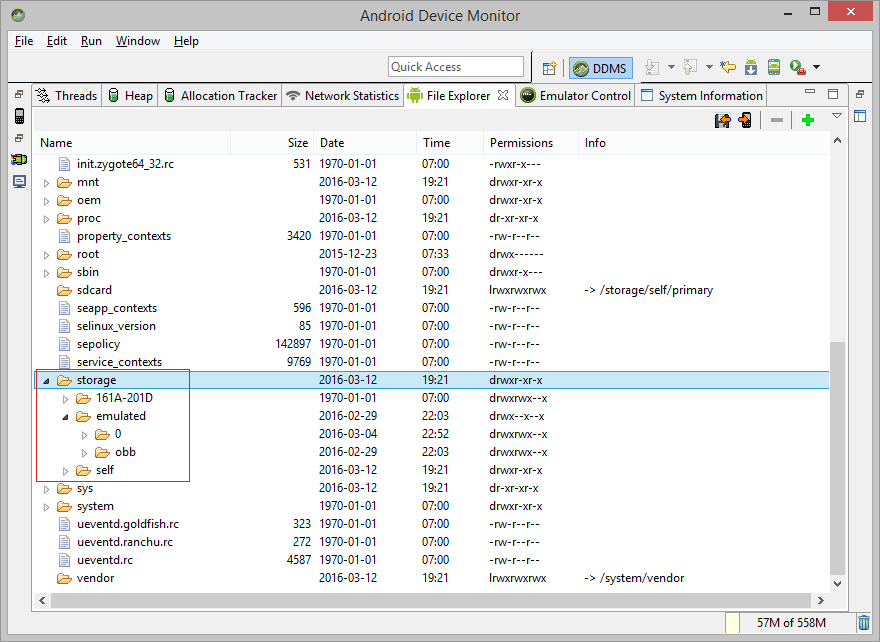880x642 pixels.
Task: Run garbage collector trash icon
Action: coord(864,622)
